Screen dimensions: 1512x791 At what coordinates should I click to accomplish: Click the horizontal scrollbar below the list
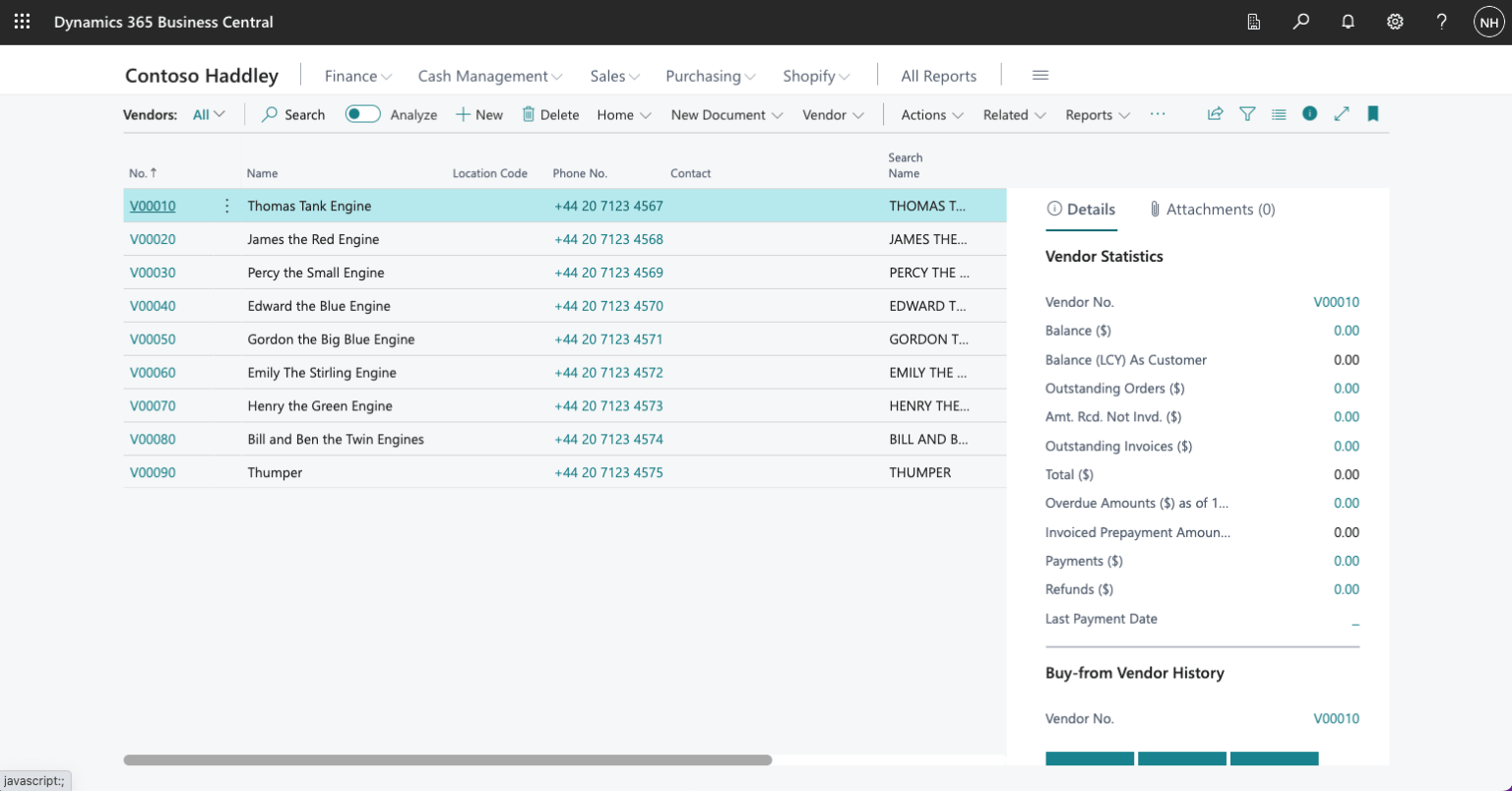tap(448, 760)
